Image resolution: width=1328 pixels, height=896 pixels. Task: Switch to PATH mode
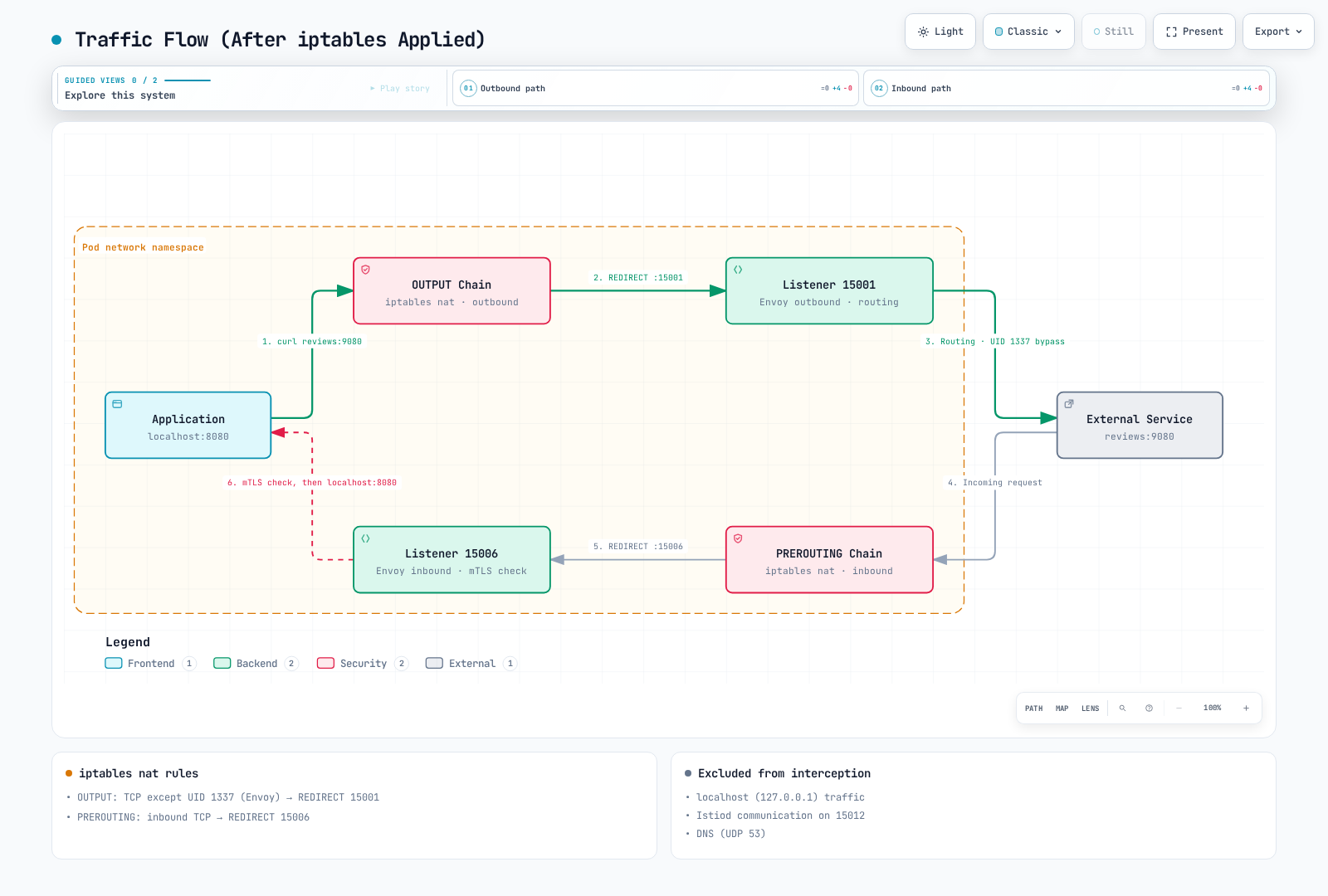click(1033, 709)
